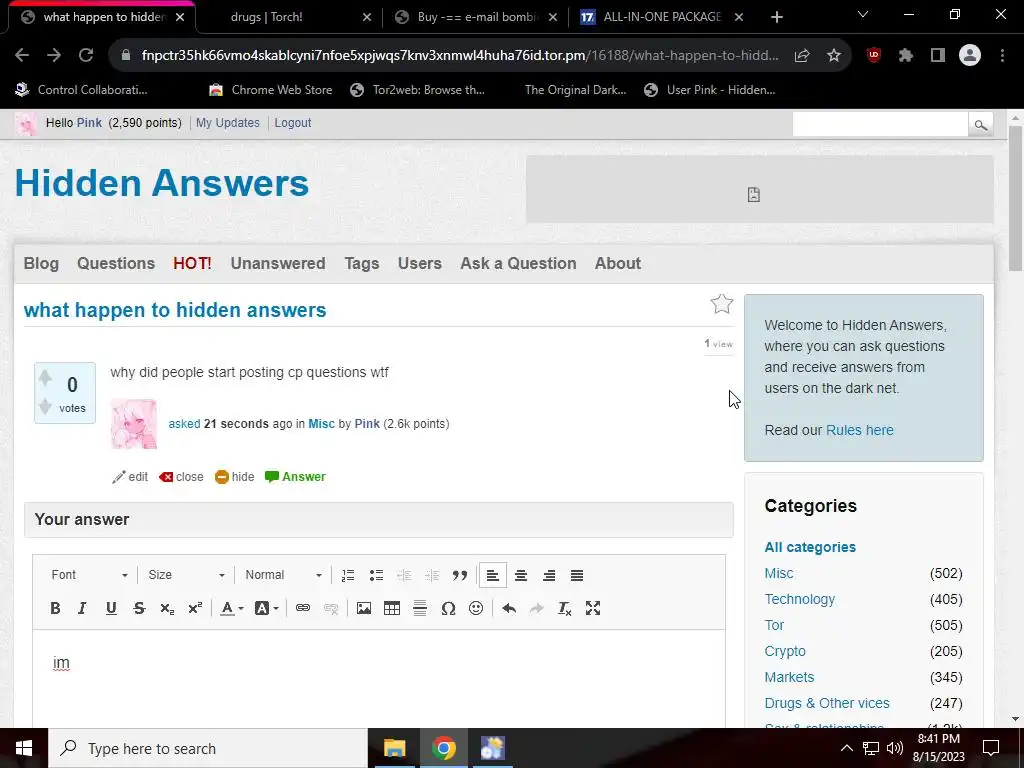Open the background color dropdown
Viewport: 1024px width, 768px height.
tap(266, 609)
